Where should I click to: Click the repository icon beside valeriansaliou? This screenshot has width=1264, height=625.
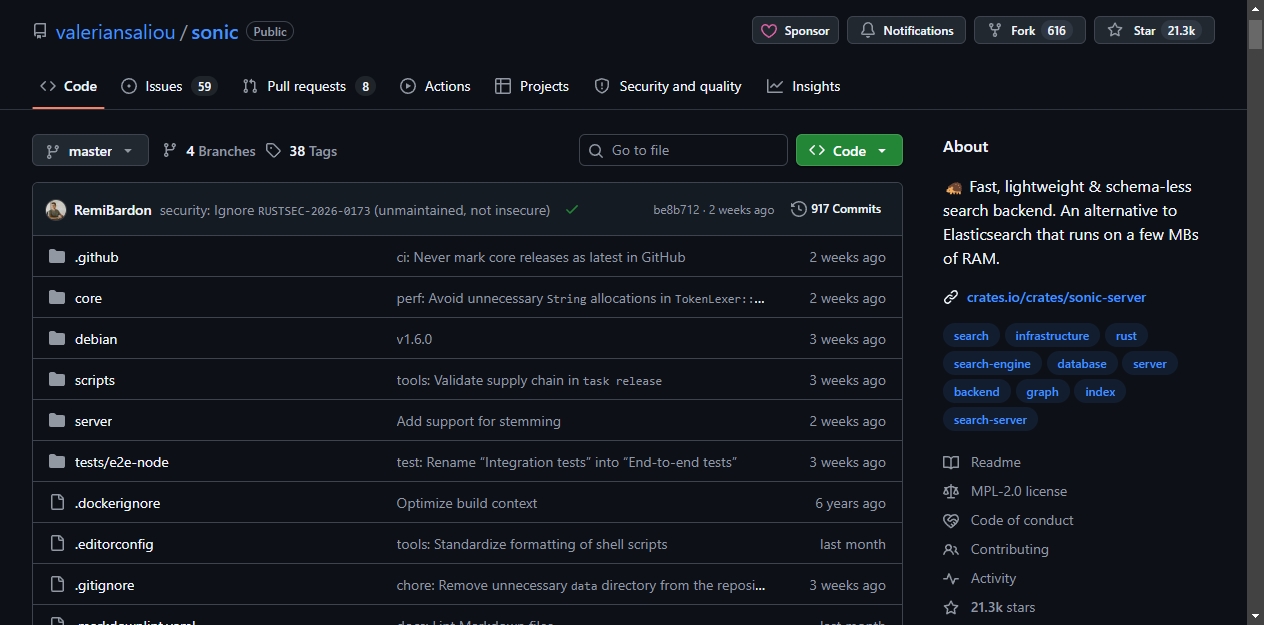40,31
